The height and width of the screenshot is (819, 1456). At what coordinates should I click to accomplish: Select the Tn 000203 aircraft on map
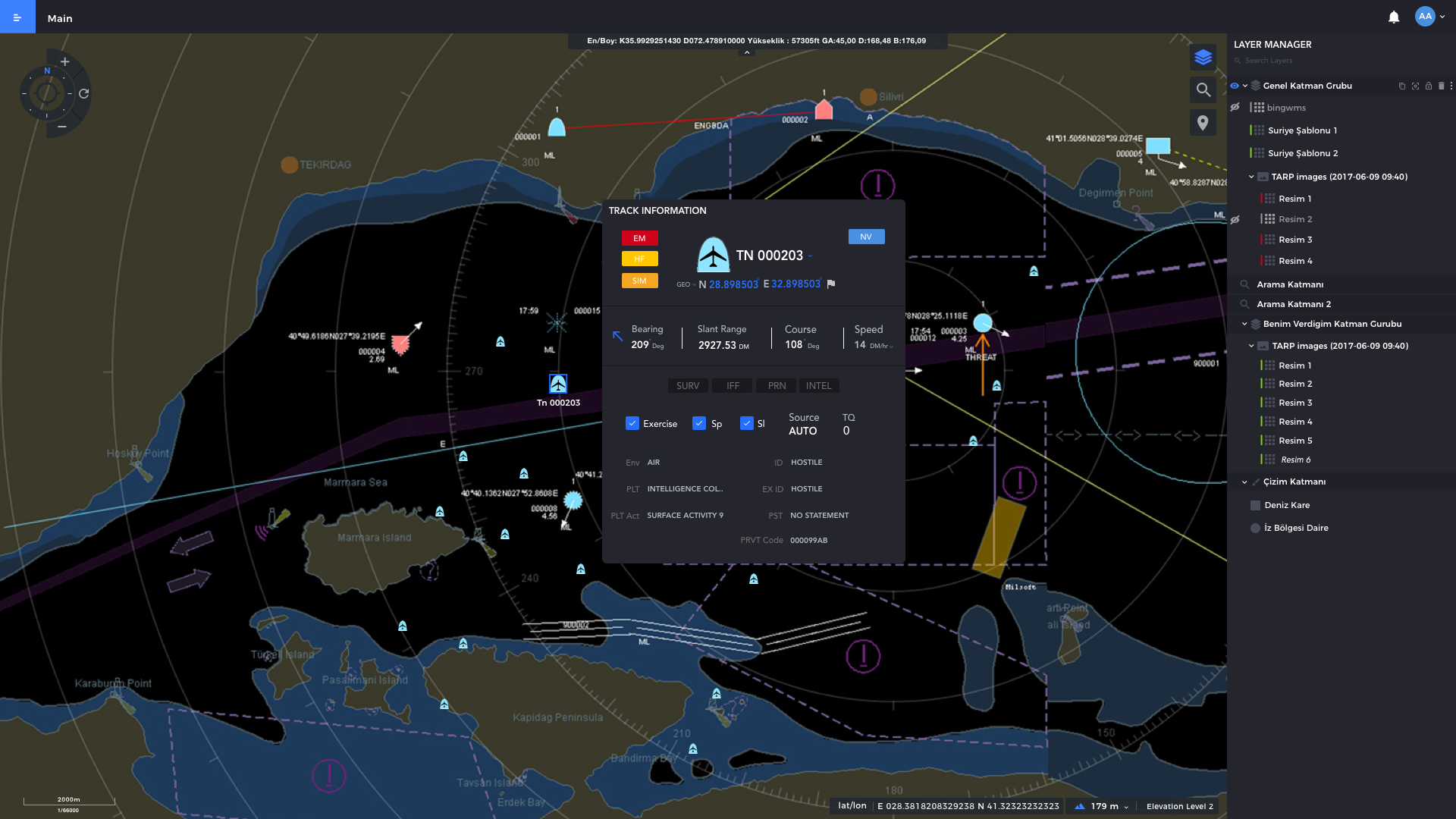pos(558,383)
